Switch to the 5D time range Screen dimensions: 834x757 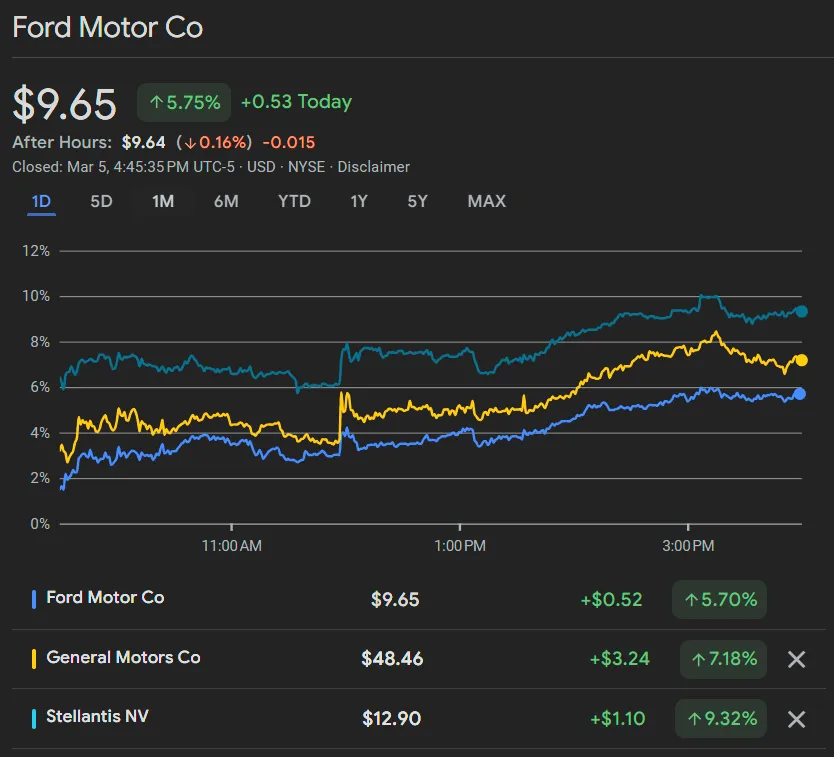point(101,201)
